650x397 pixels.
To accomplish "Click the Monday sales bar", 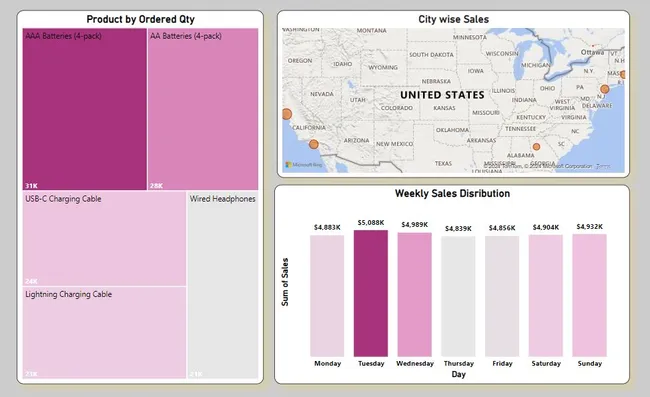I will 327,296.
